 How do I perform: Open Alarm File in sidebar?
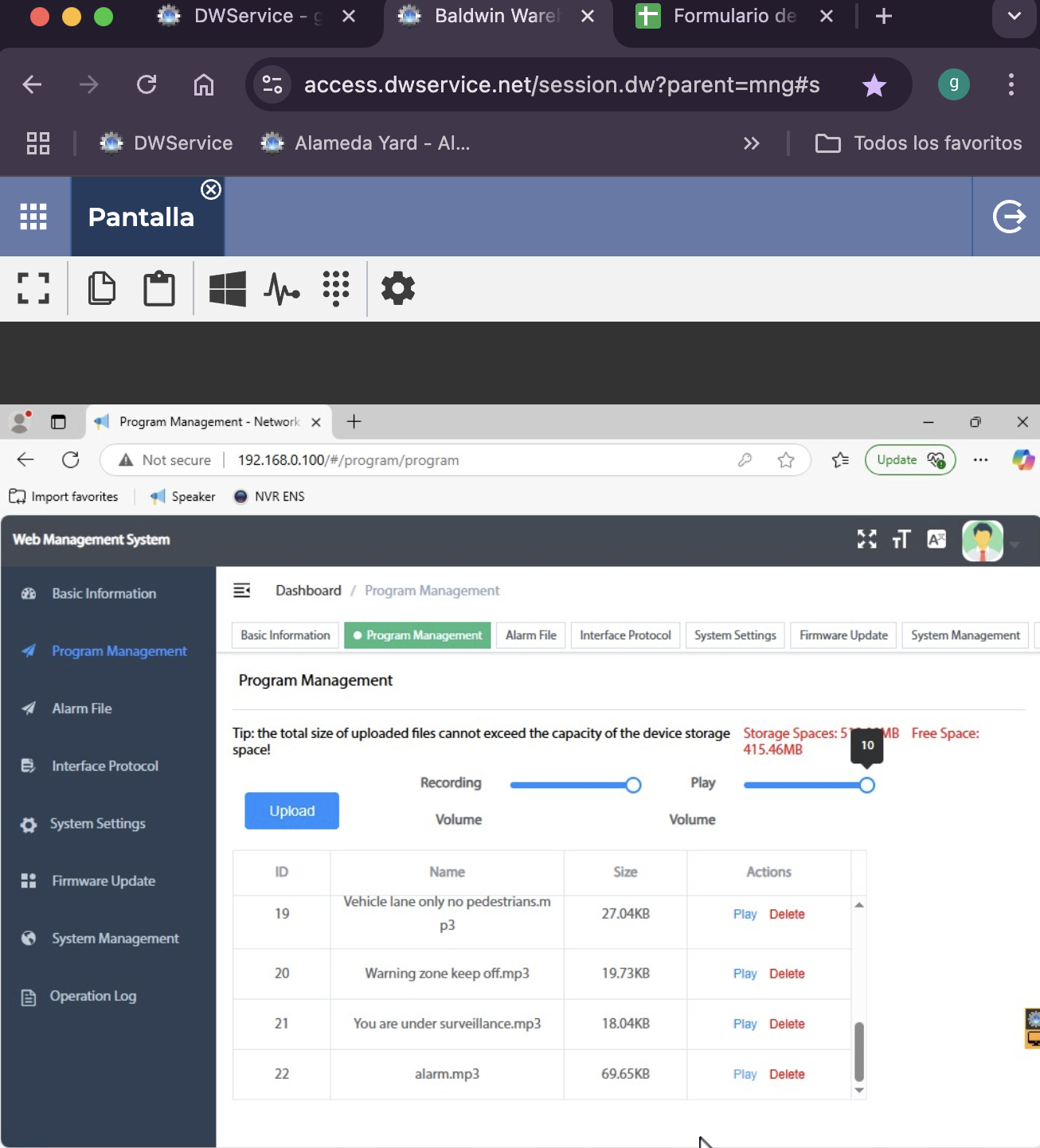[x=82, y=709]
